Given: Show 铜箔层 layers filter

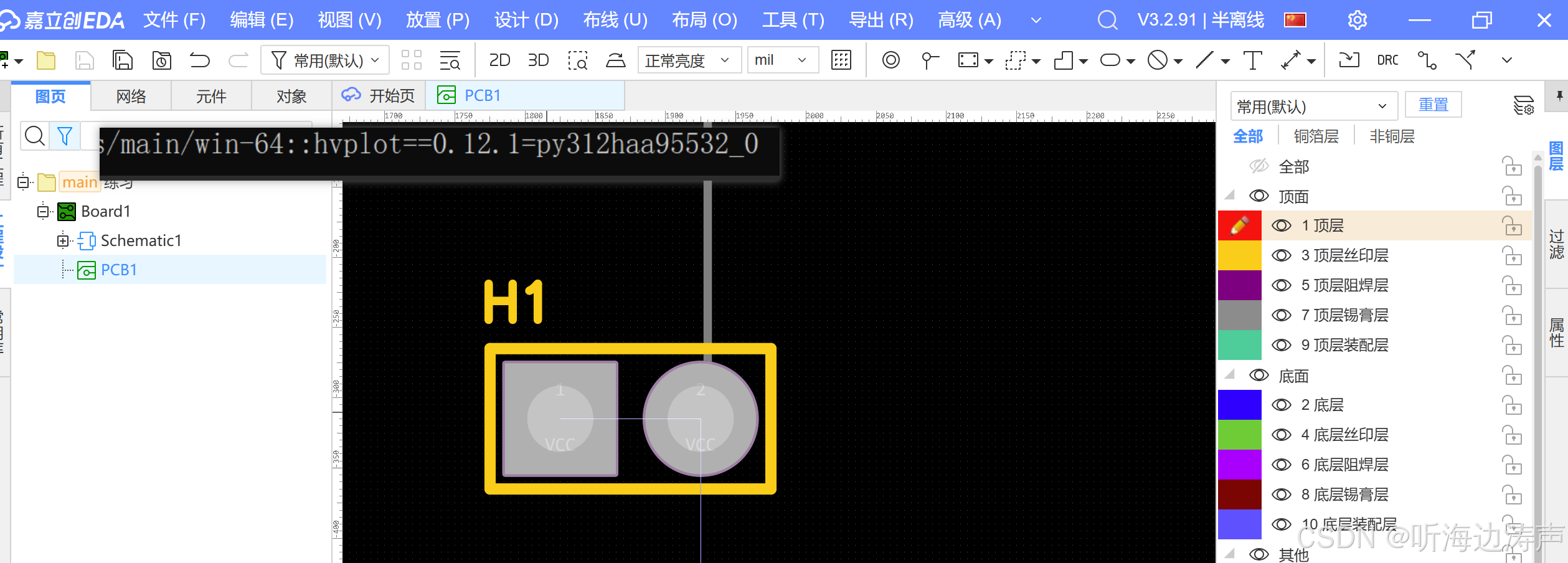Looking at the screenshot, I should 1316,136.
